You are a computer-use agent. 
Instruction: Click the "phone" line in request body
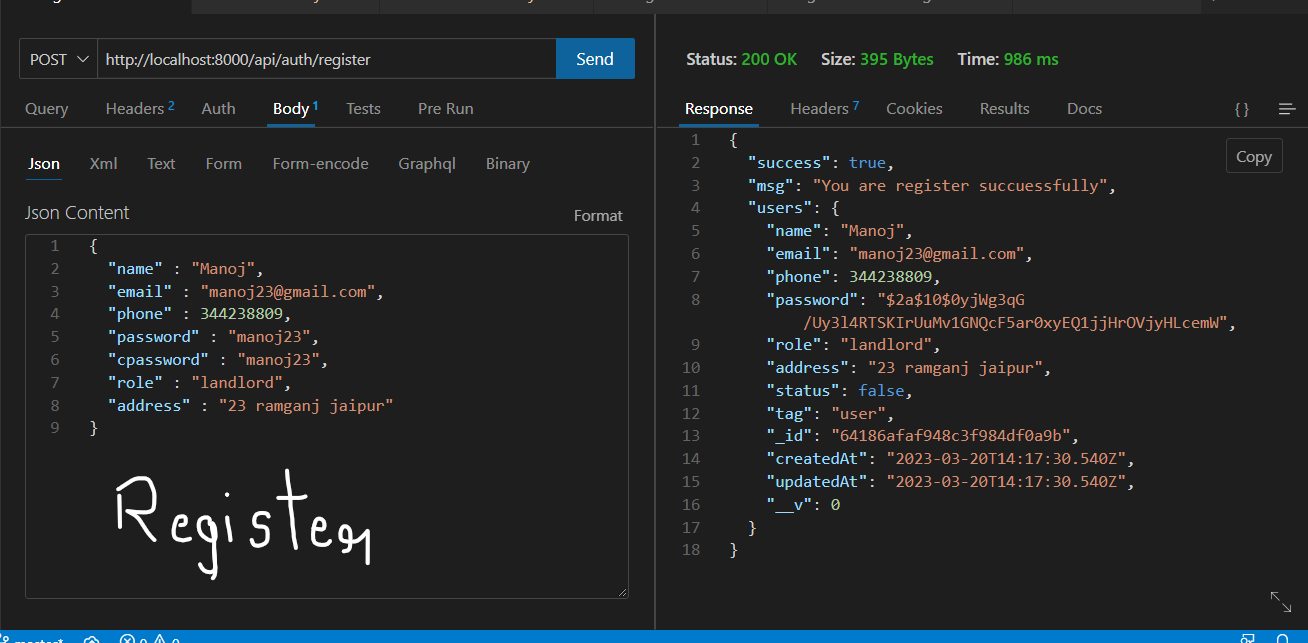click(x=199, y=314)
